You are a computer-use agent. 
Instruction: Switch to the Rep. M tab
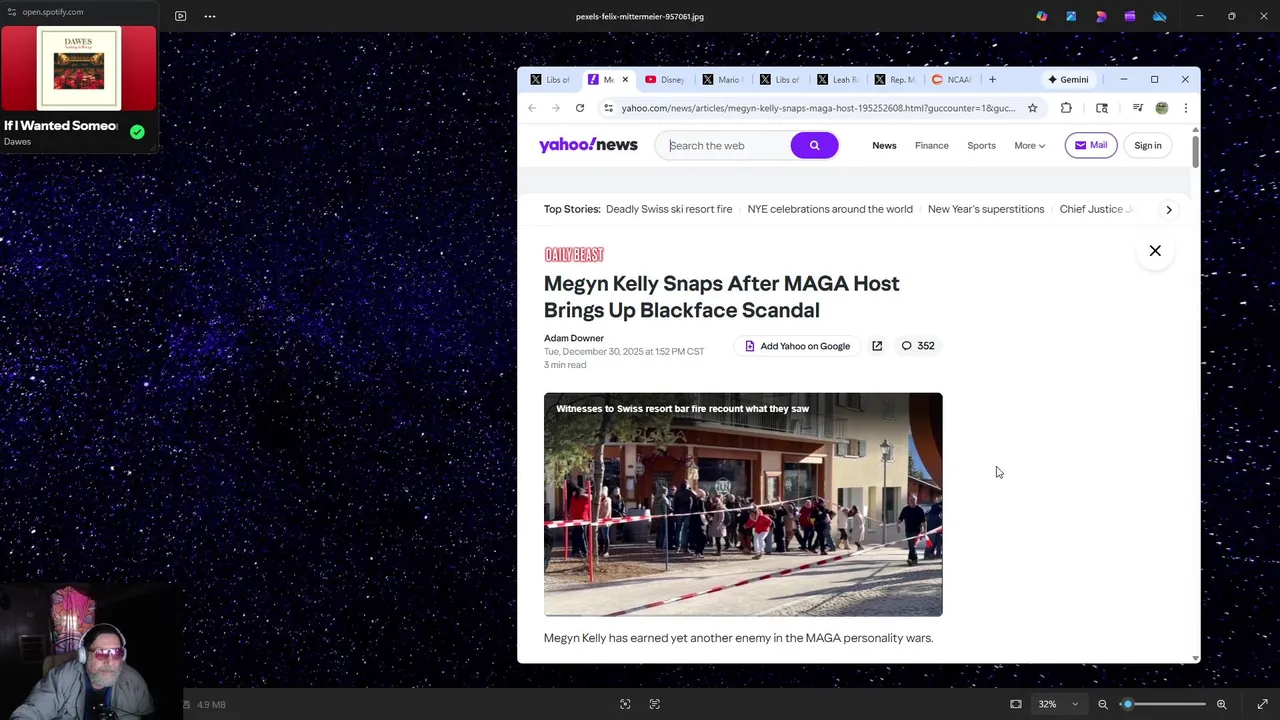(894, 80)
